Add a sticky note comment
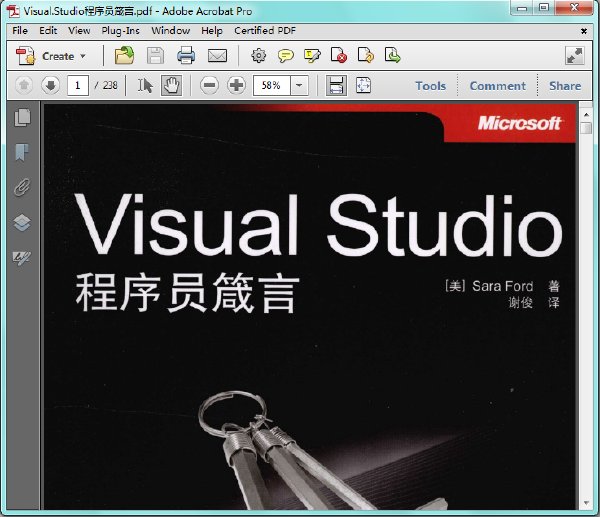Screen dimensions: 600x517 [286, 56]
